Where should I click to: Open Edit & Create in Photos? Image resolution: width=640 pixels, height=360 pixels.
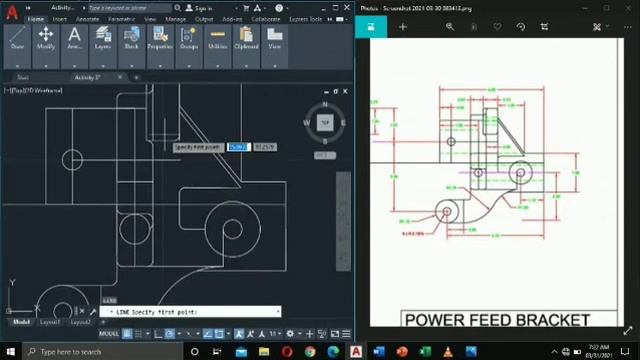point(600,27)
